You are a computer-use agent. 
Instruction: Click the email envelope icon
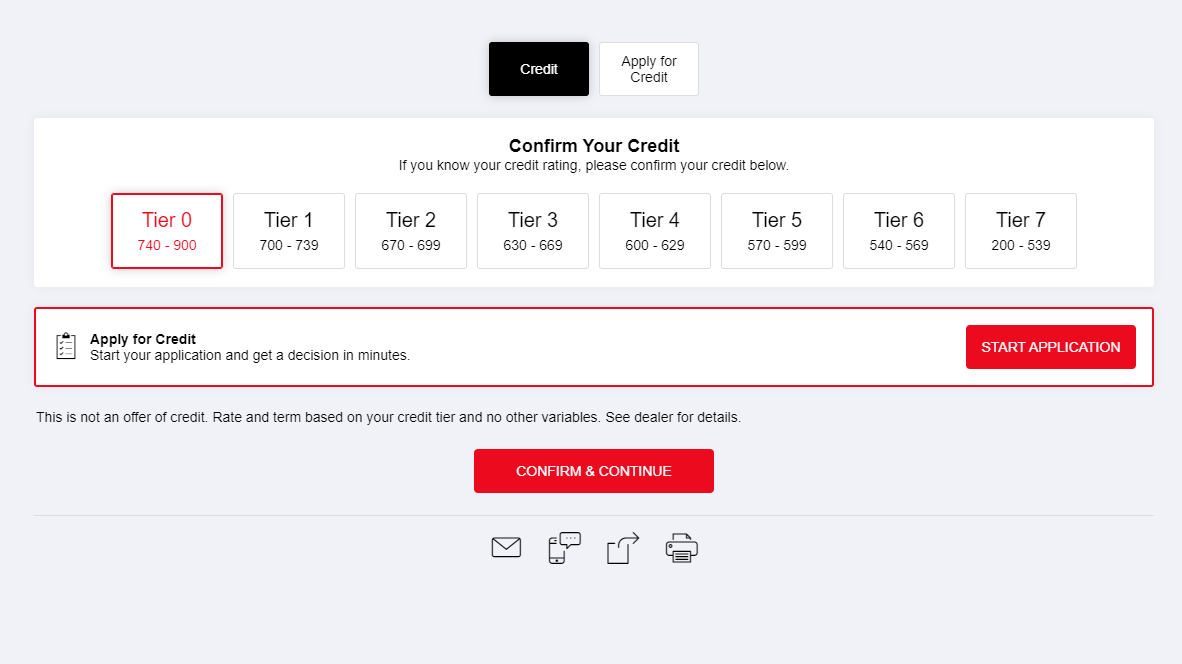pos(506,547)
